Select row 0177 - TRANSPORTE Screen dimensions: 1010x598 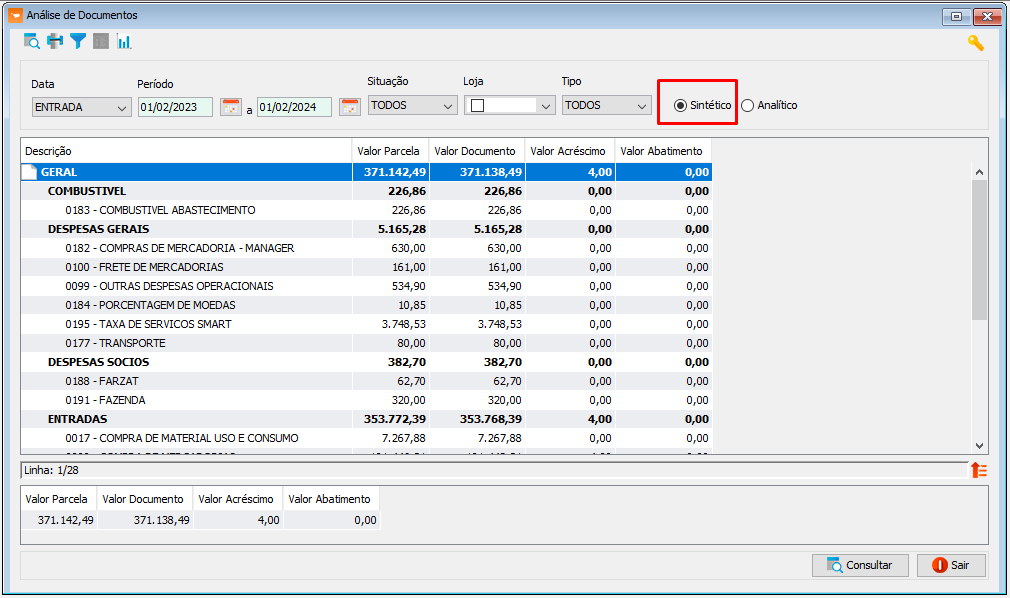[366, 343]
